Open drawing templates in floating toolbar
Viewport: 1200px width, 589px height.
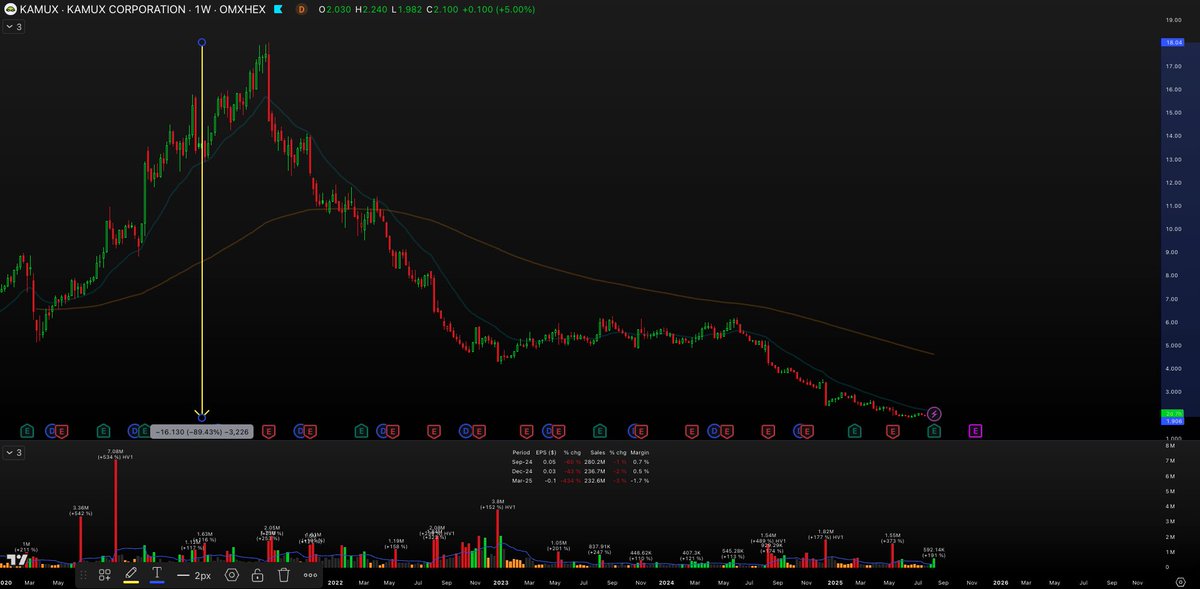(x=104, y=575)
